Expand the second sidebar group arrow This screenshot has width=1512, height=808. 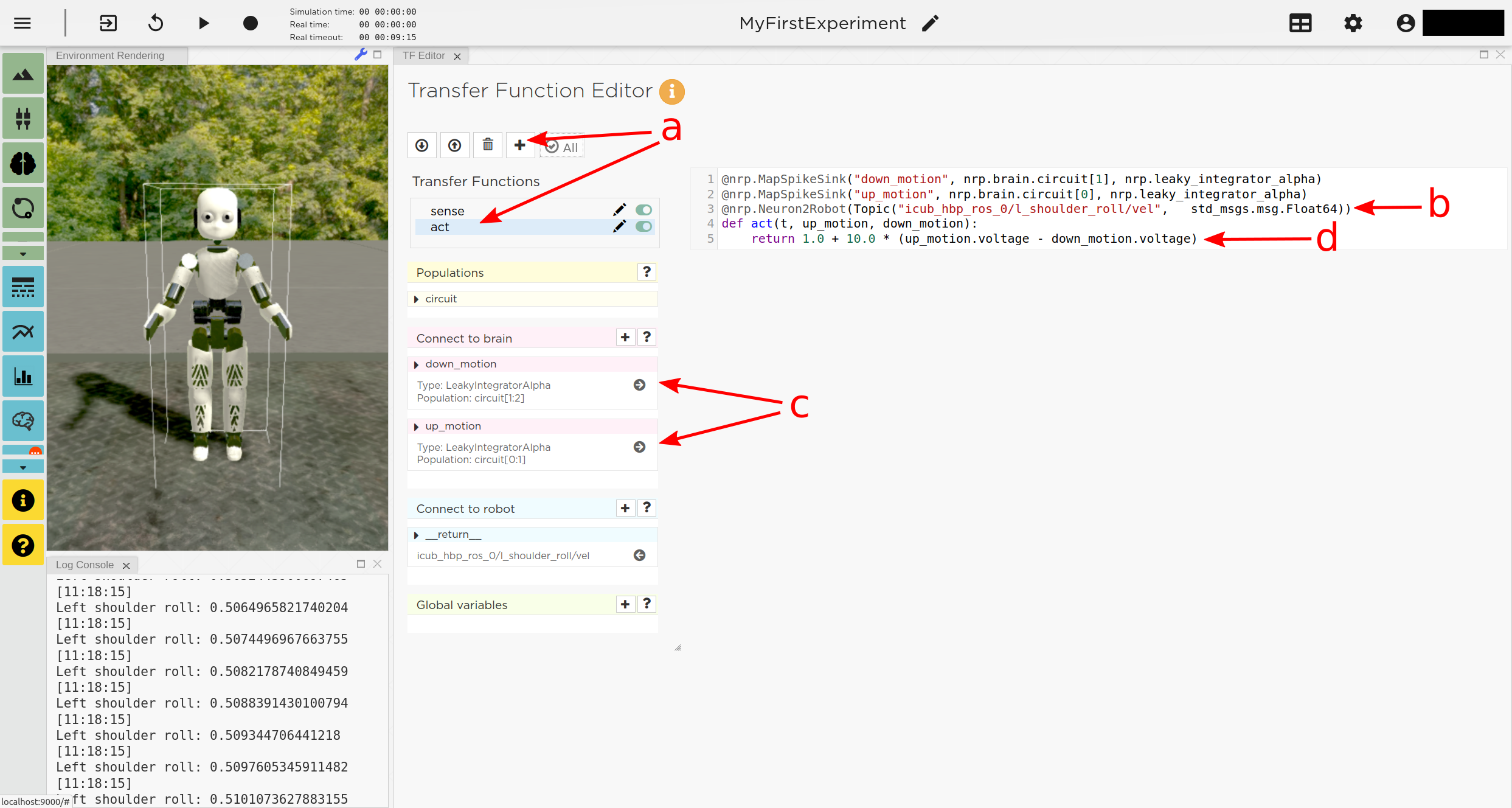(23, 467)
